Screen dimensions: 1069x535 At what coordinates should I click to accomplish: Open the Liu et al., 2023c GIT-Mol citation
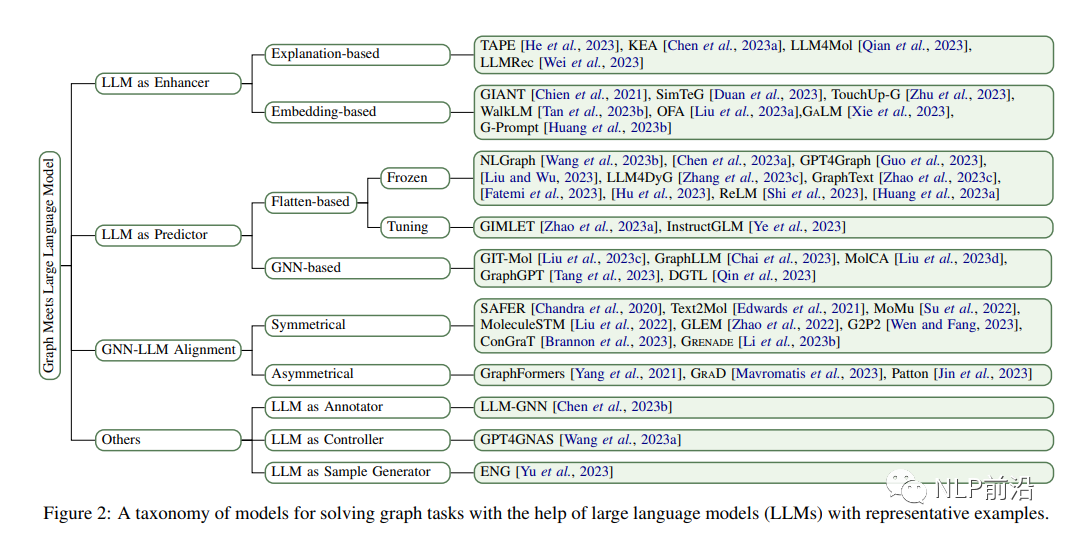pos(592,259)
